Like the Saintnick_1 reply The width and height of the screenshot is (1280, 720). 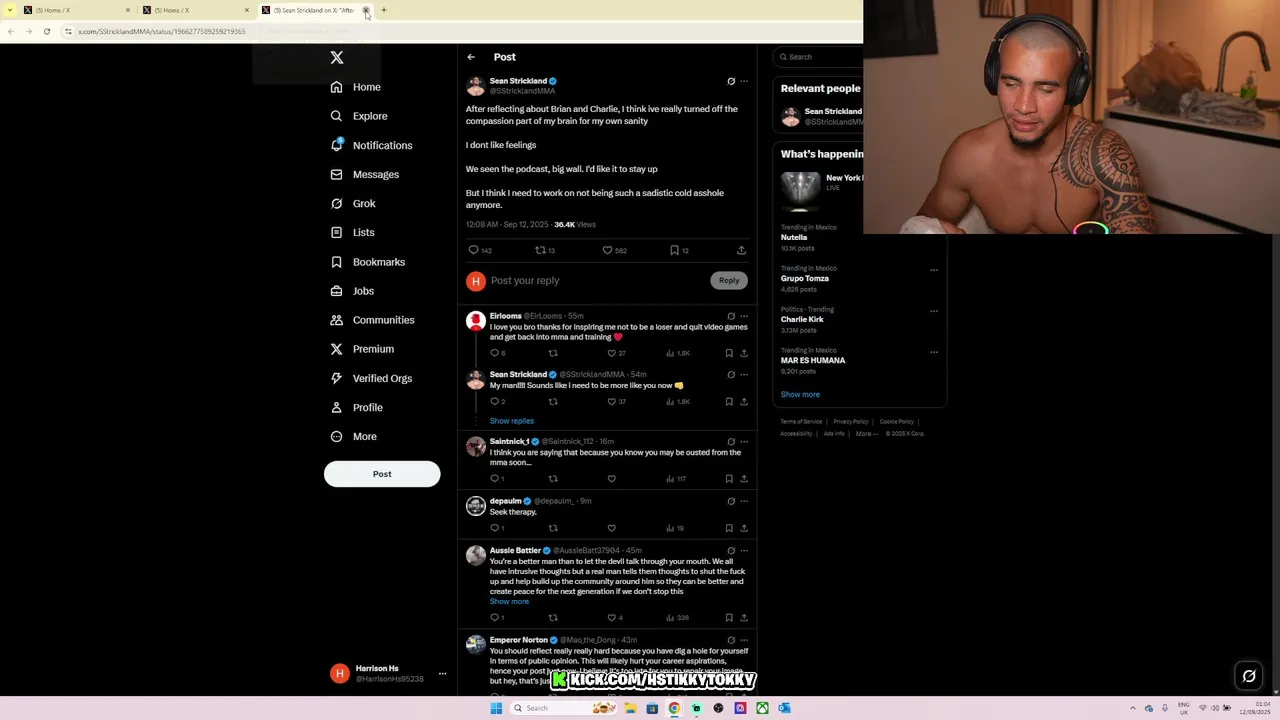(612, 478)
